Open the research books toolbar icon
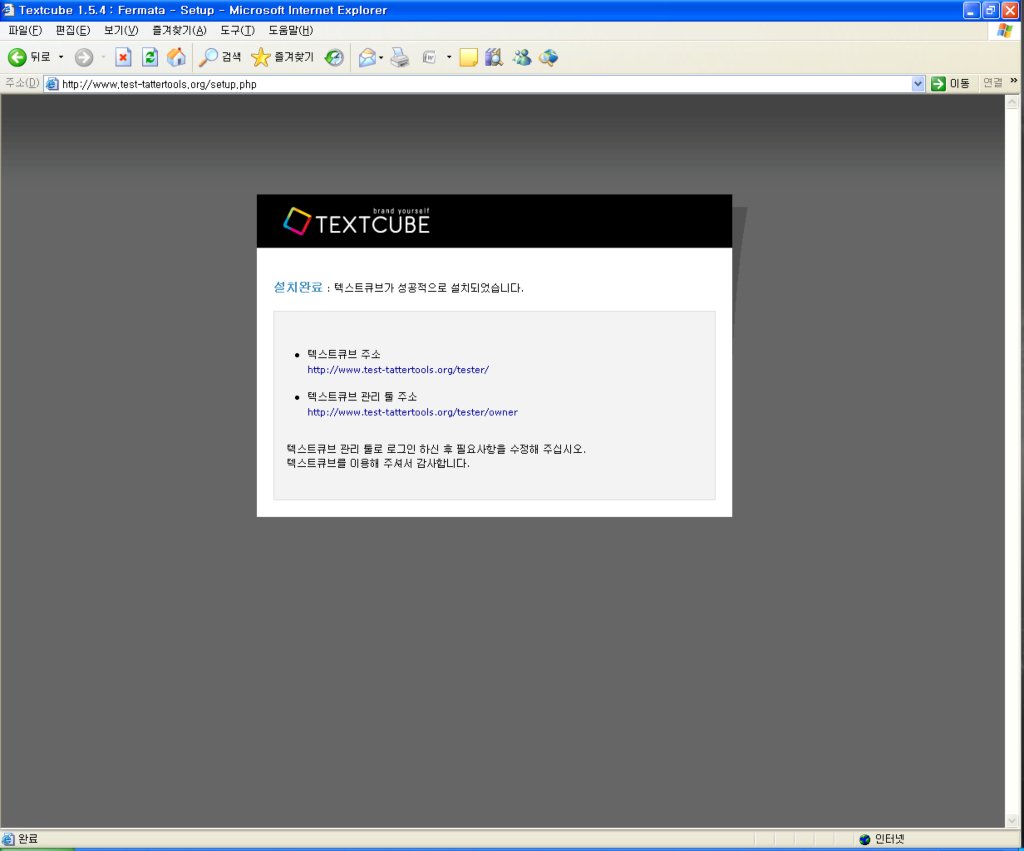 pyautogui.click(x=494, y=57)
